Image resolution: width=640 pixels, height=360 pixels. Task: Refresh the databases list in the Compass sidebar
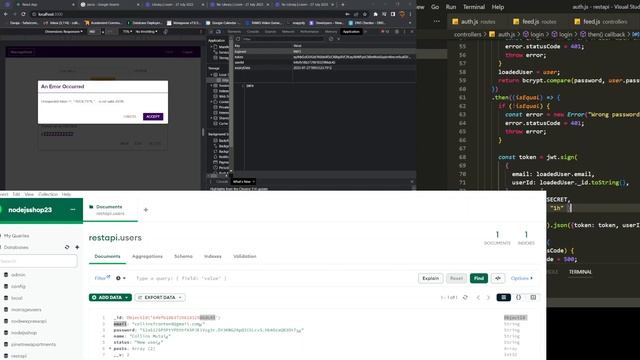click(67, 247)
